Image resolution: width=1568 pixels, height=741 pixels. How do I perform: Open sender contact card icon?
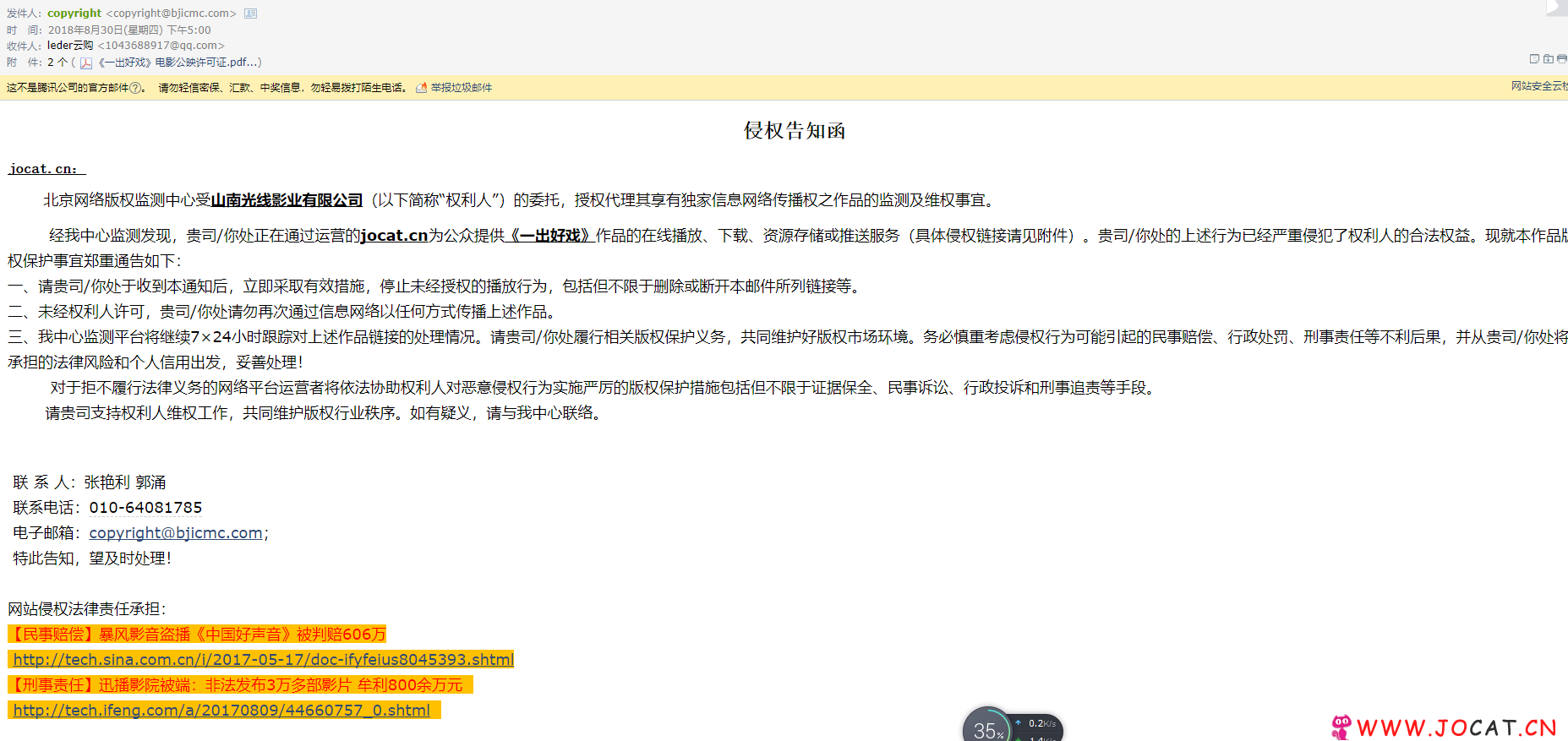tap(251, 14)
